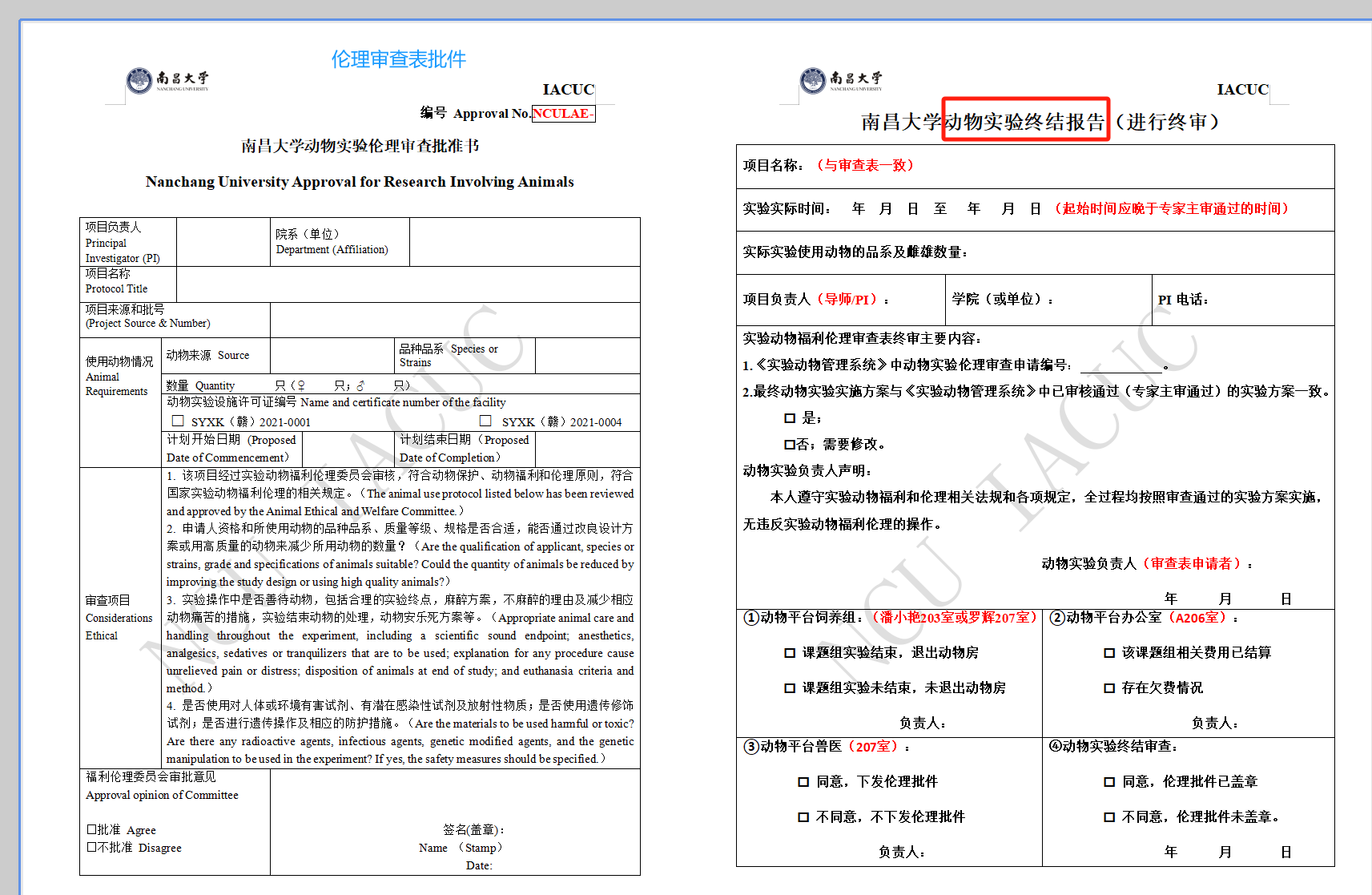Click the empty Protocol Title cell

click(408, 284)
